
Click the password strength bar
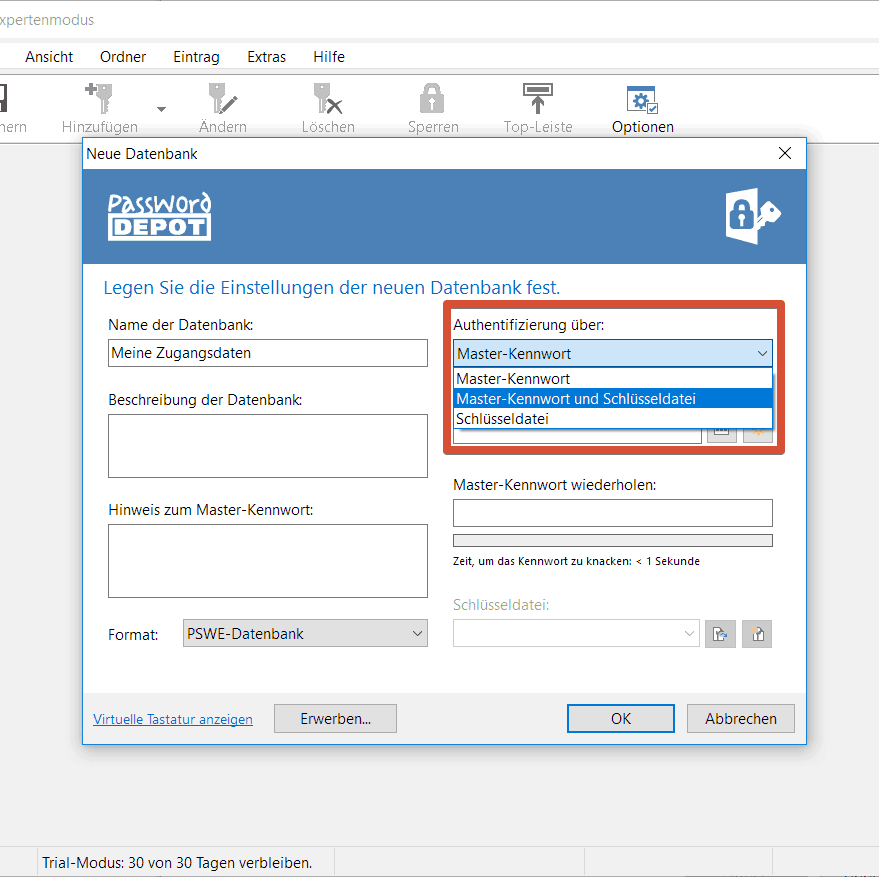(x=613, y=540)
